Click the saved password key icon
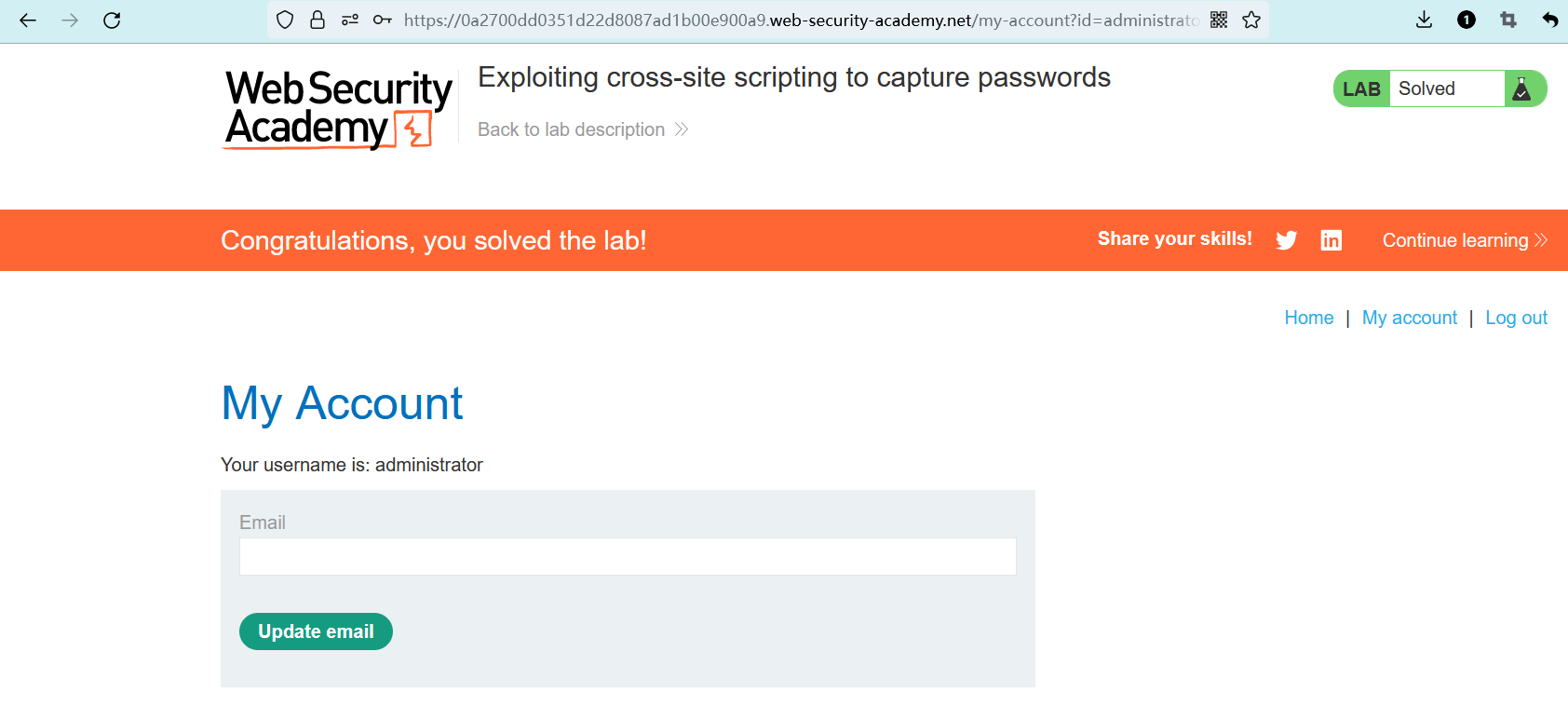1568x706 pixels. [382, 20]
